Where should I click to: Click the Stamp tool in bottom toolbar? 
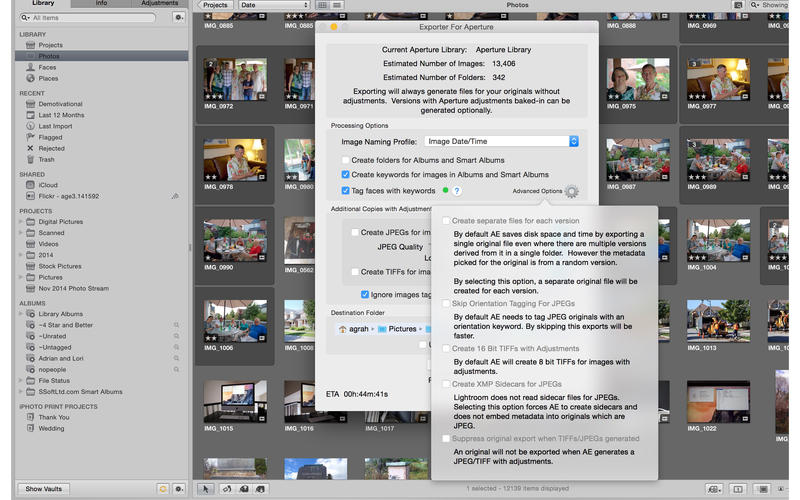260,489
